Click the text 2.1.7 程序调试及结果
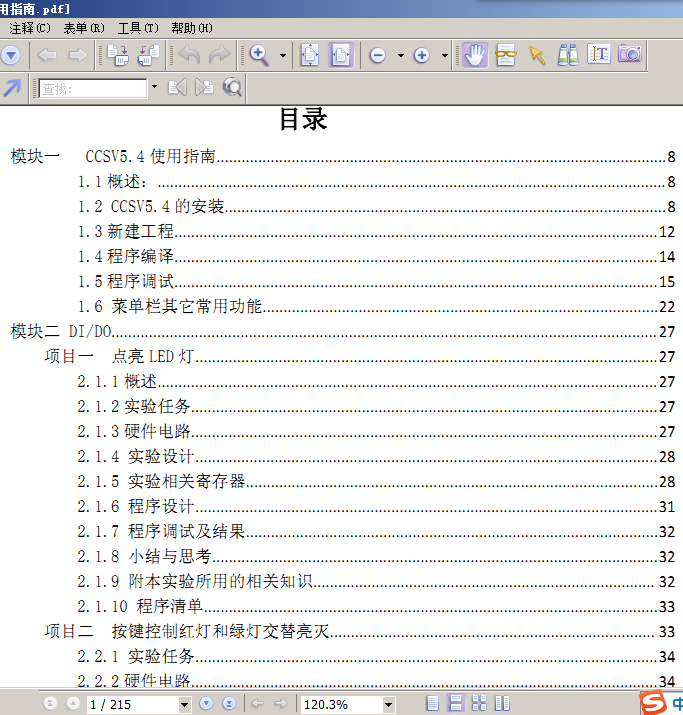Viewport: 683px width, 715px height. (161, 532)
